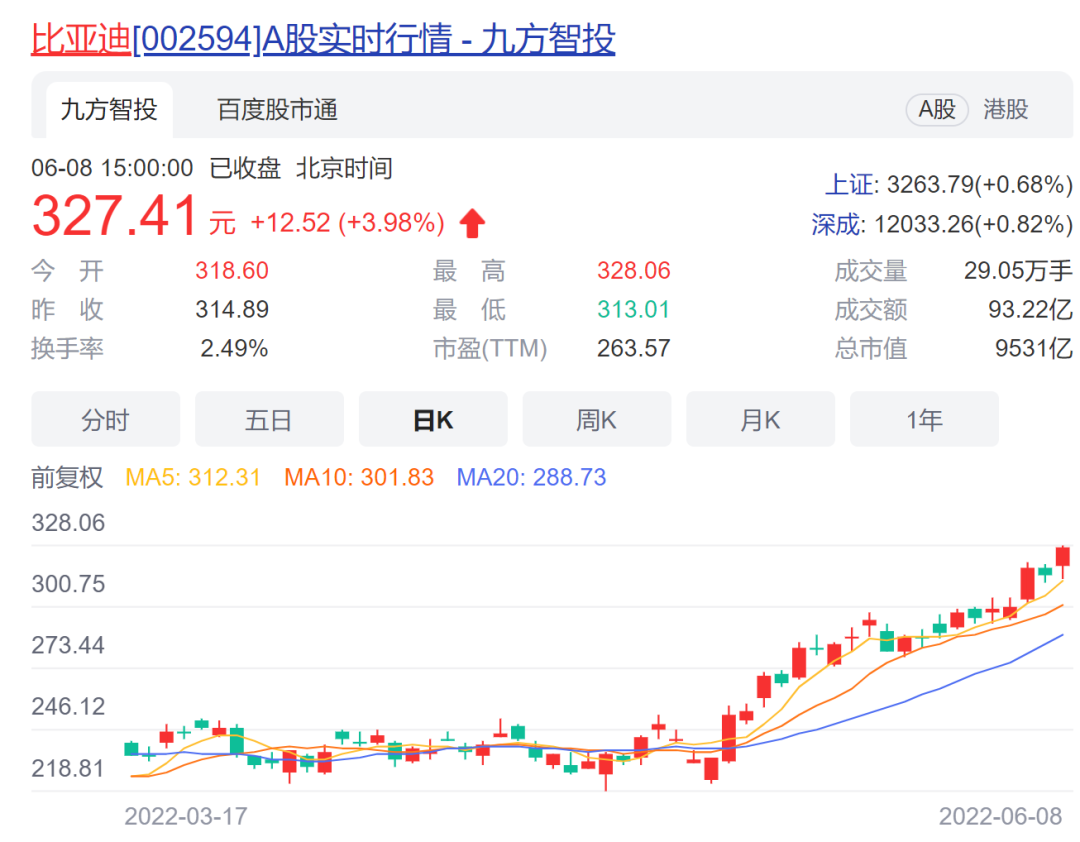Open the 前复权 price adjustment selector
This screenshot has width=1080, height=842.
click(x=66, y=478)
